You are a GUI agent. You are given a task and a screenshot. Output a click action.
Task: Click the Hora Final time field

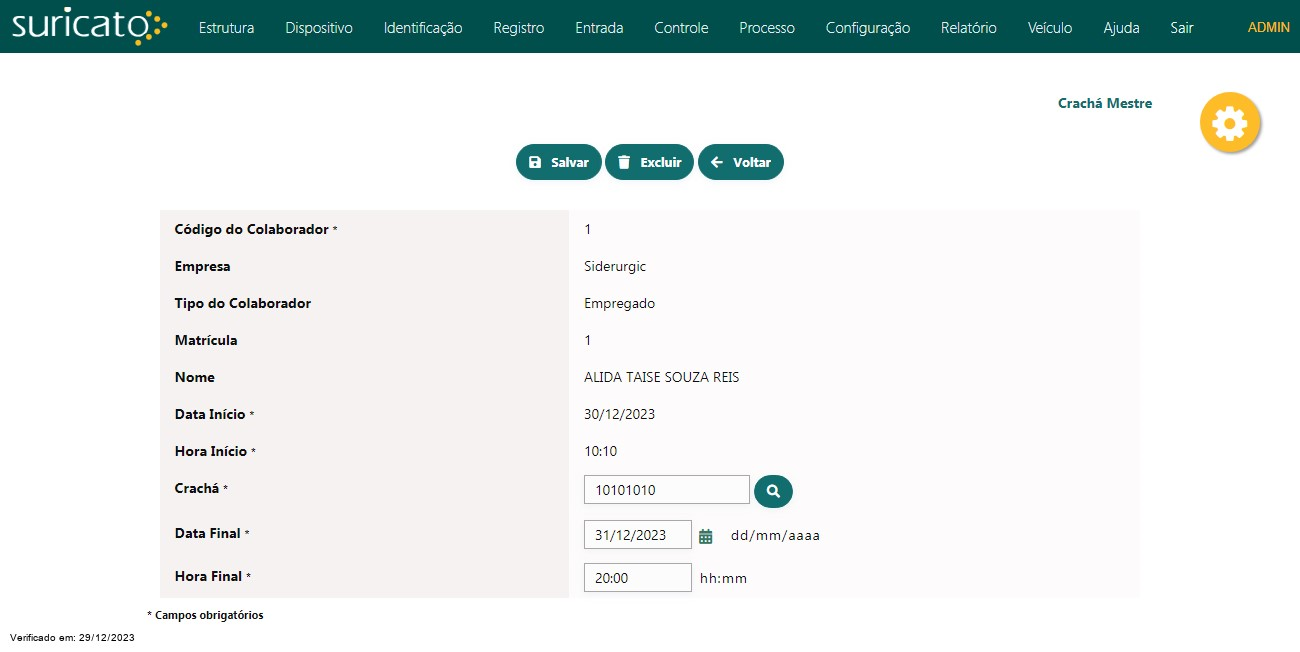tap(637, 578)
